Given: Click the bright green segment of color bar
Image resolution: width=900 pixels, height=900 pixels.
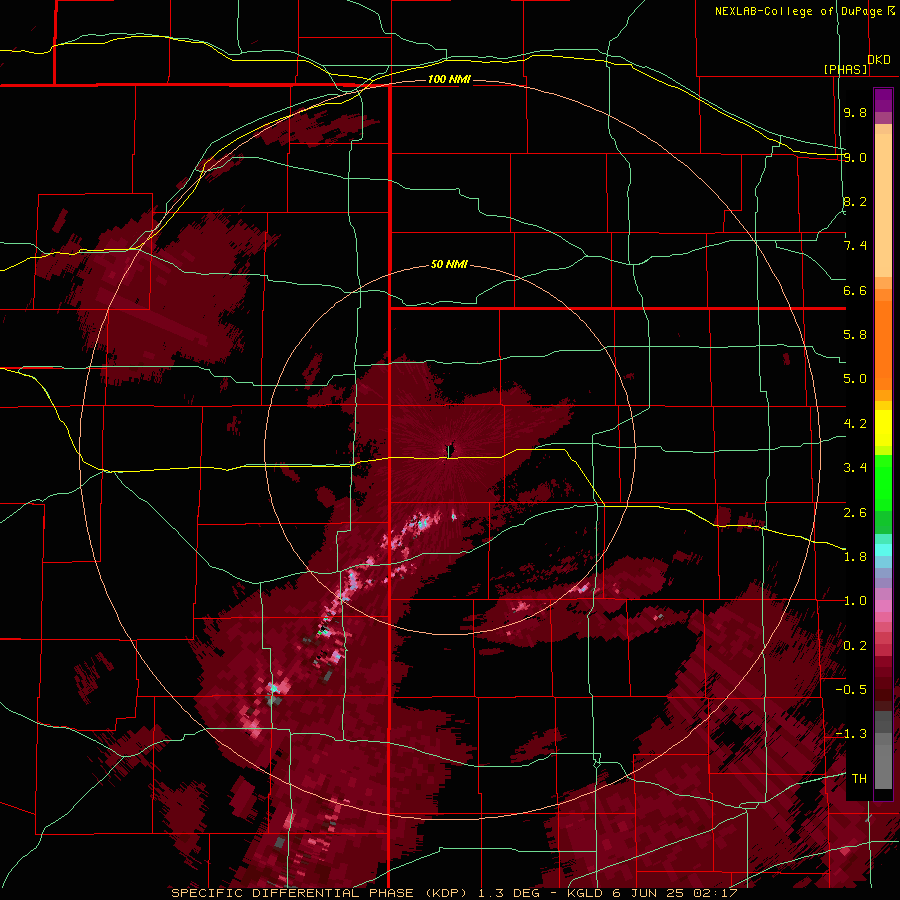Looking at the screenshot, I should [x=883, y=482].
